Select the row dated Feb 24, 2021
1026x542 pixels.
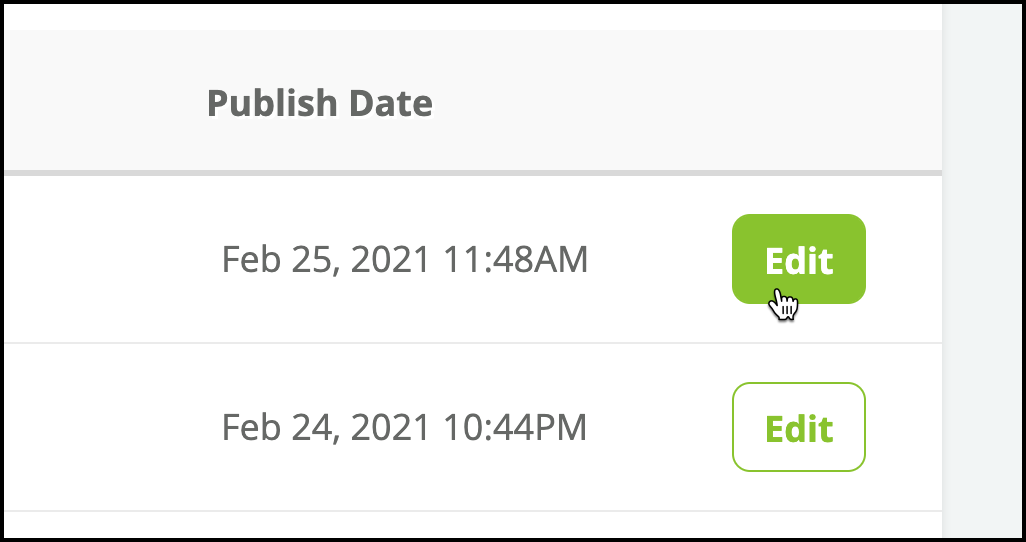(473, 427)
